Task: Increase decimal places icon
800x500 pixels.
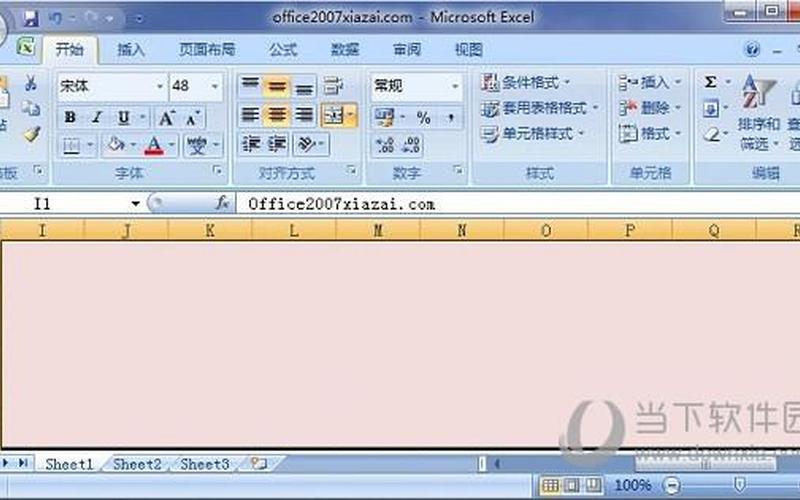Action: pyautogui.click(x=385, y=145)
